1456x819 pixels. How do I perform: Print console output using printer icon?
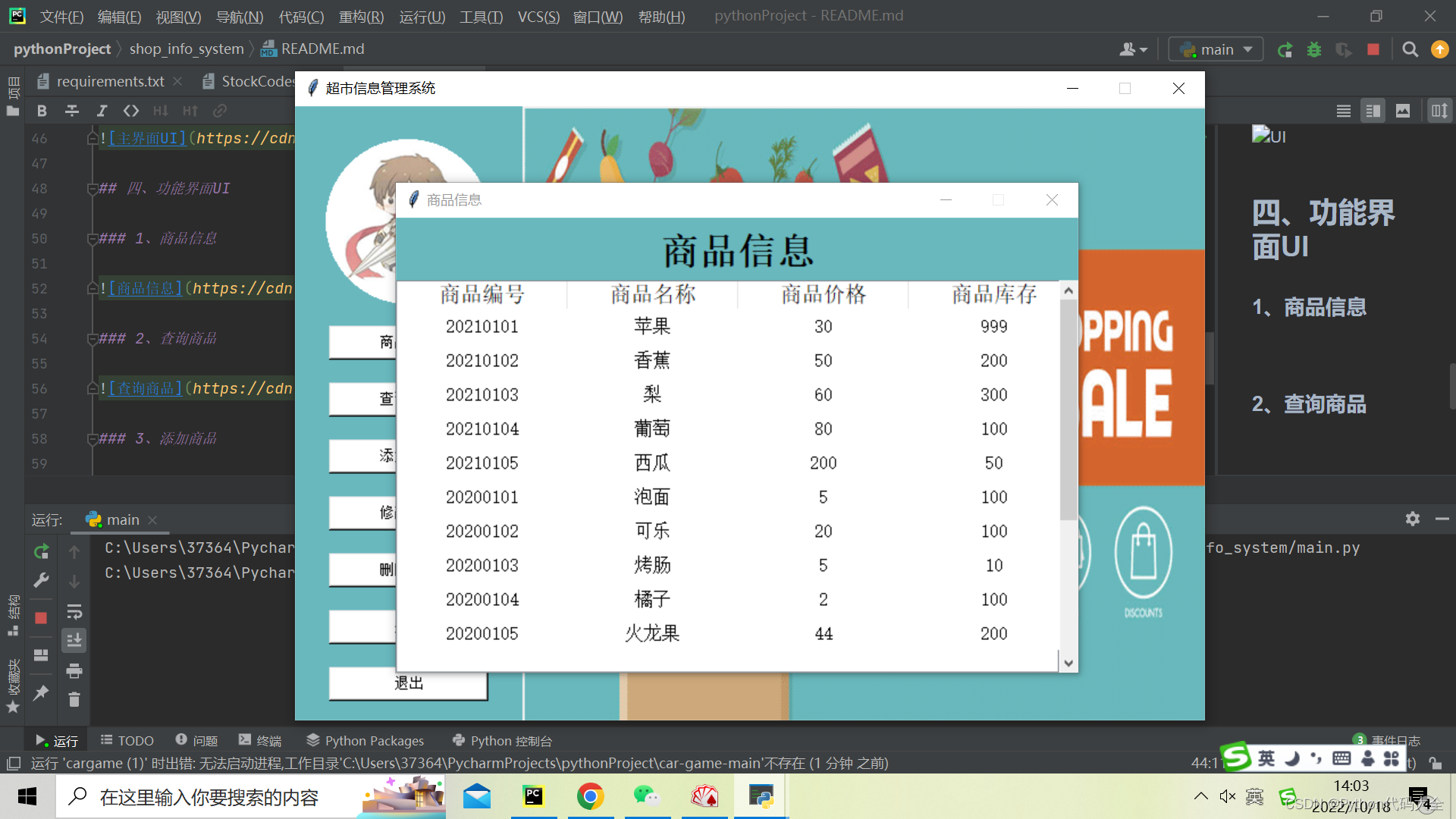74,670
